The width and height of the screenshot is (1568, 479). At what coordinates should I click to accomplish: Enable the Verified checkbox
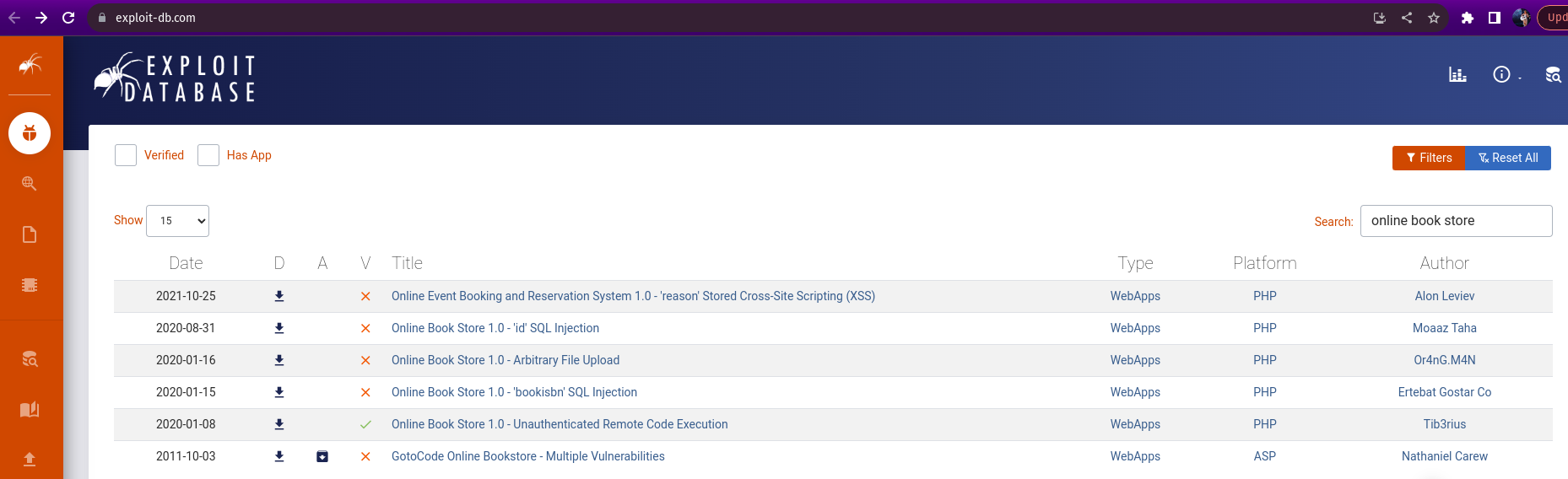126,155
